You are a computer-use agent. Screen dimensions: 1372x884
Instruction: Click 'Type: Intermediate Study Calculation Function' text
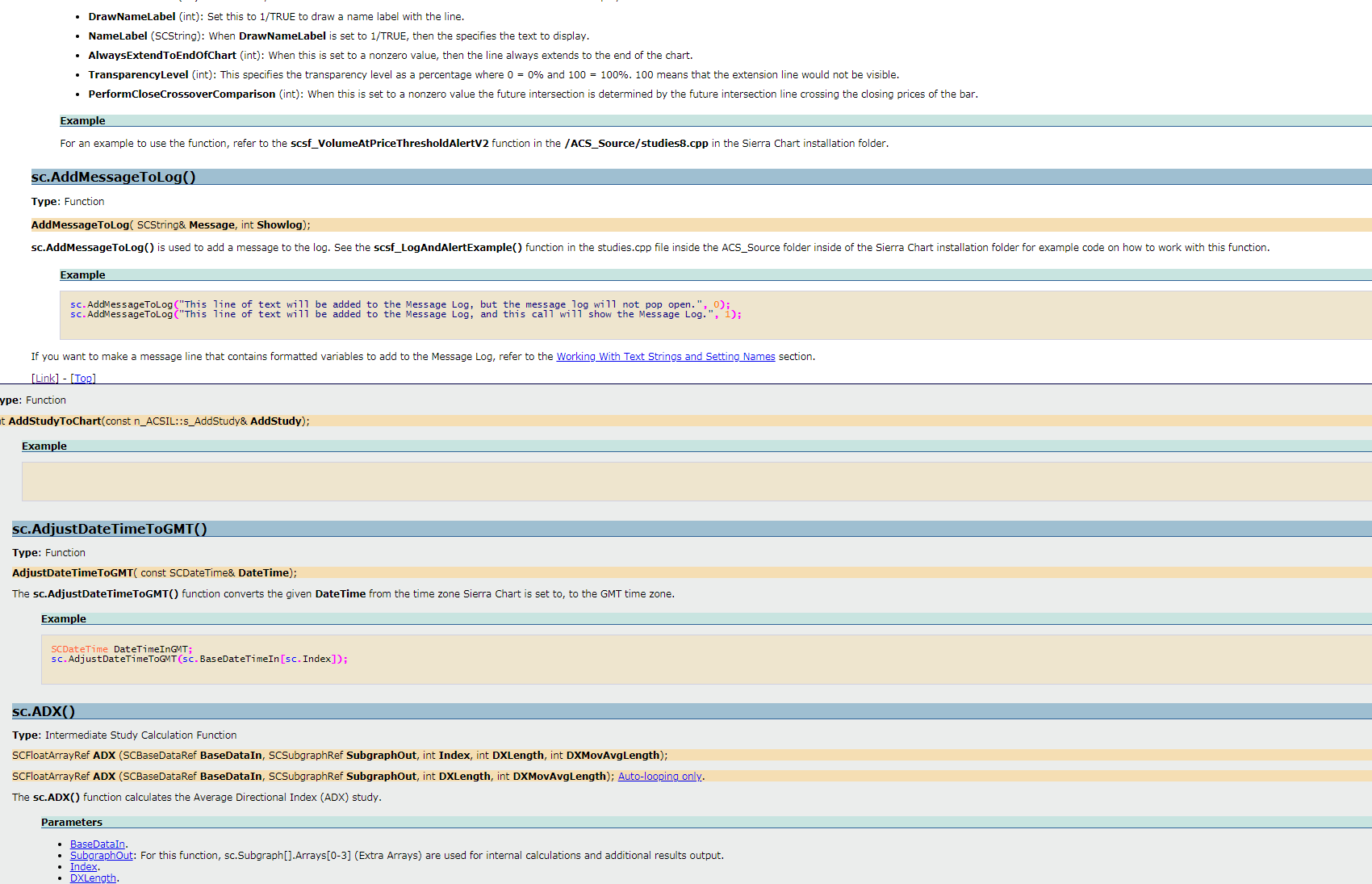click(124, 735)
